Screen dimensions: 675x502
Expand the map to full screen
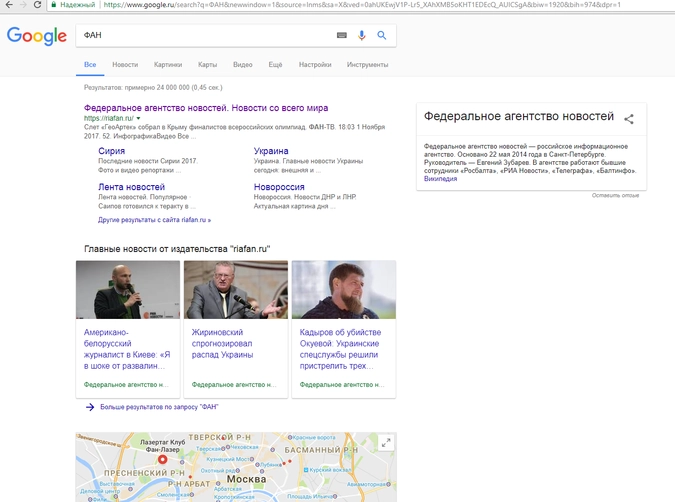386,443
